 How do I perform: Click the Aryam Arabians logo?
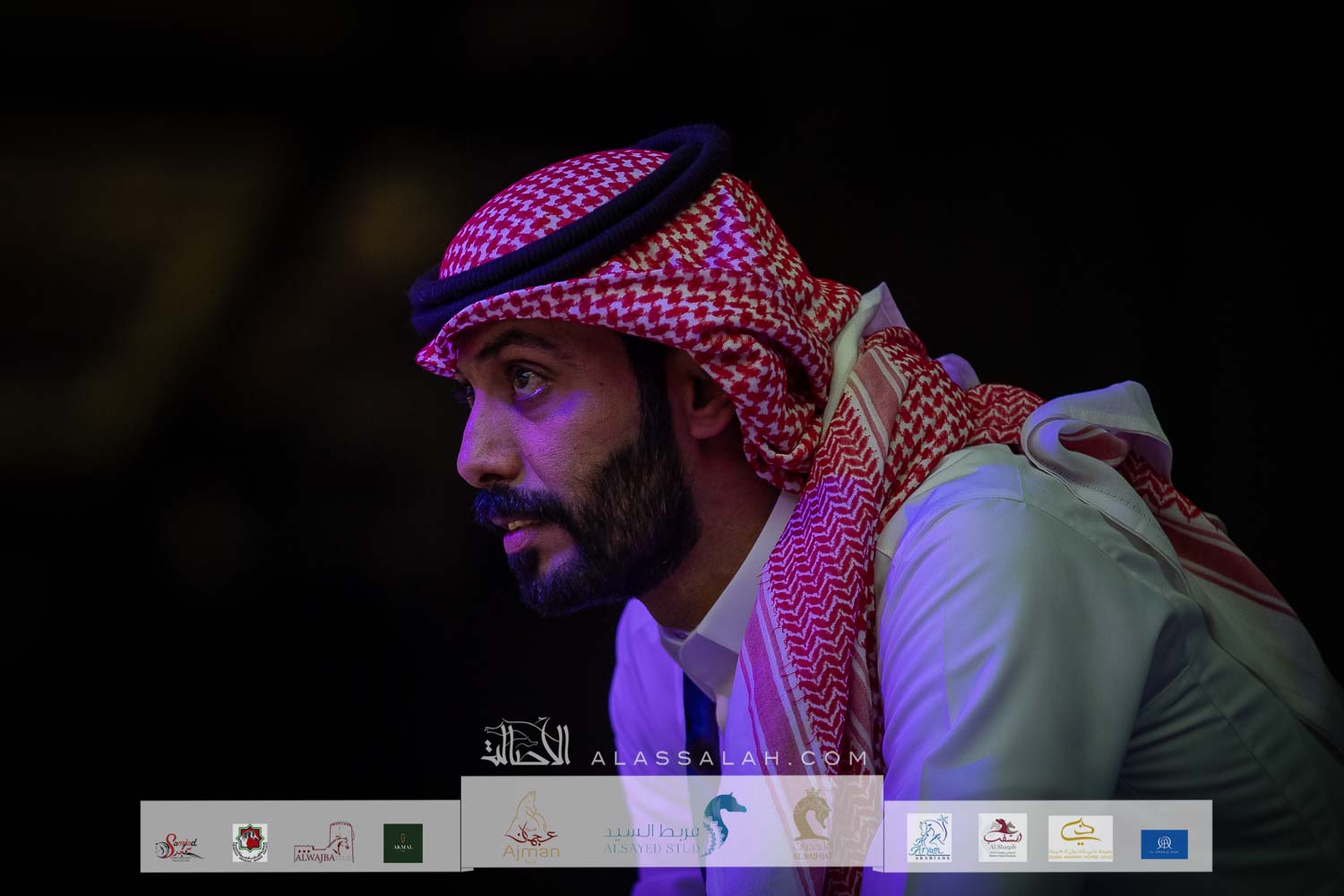click(928, 838)
